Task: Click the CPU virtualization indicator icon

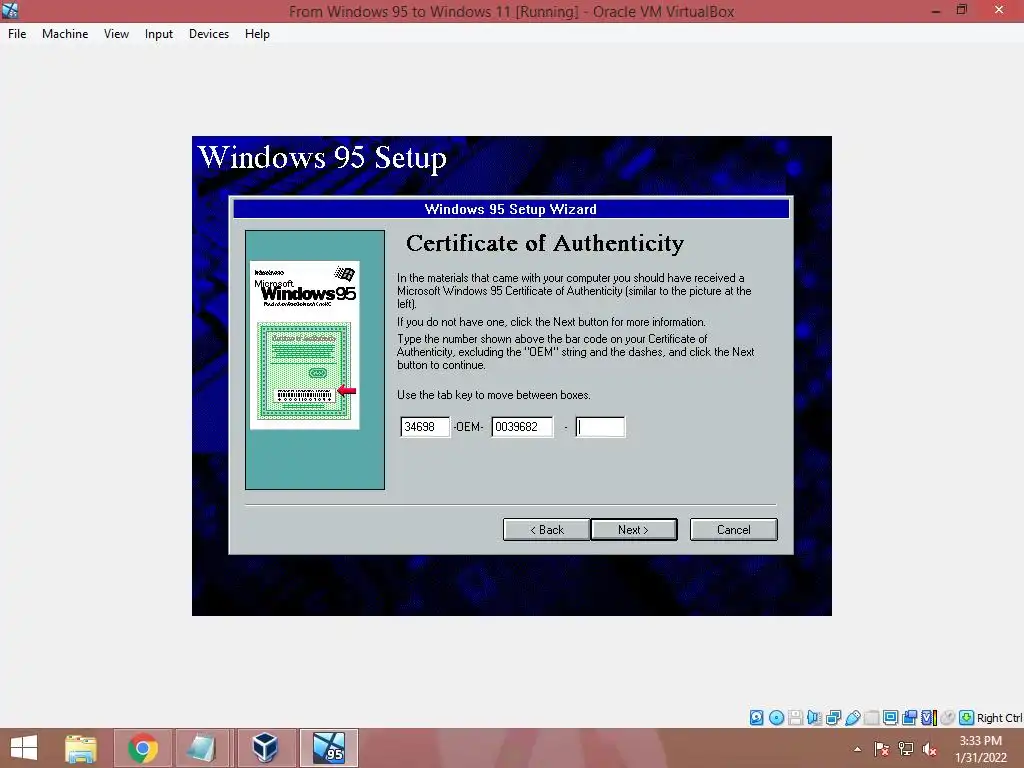Action: pyautogui.click(x=929, y=718)
